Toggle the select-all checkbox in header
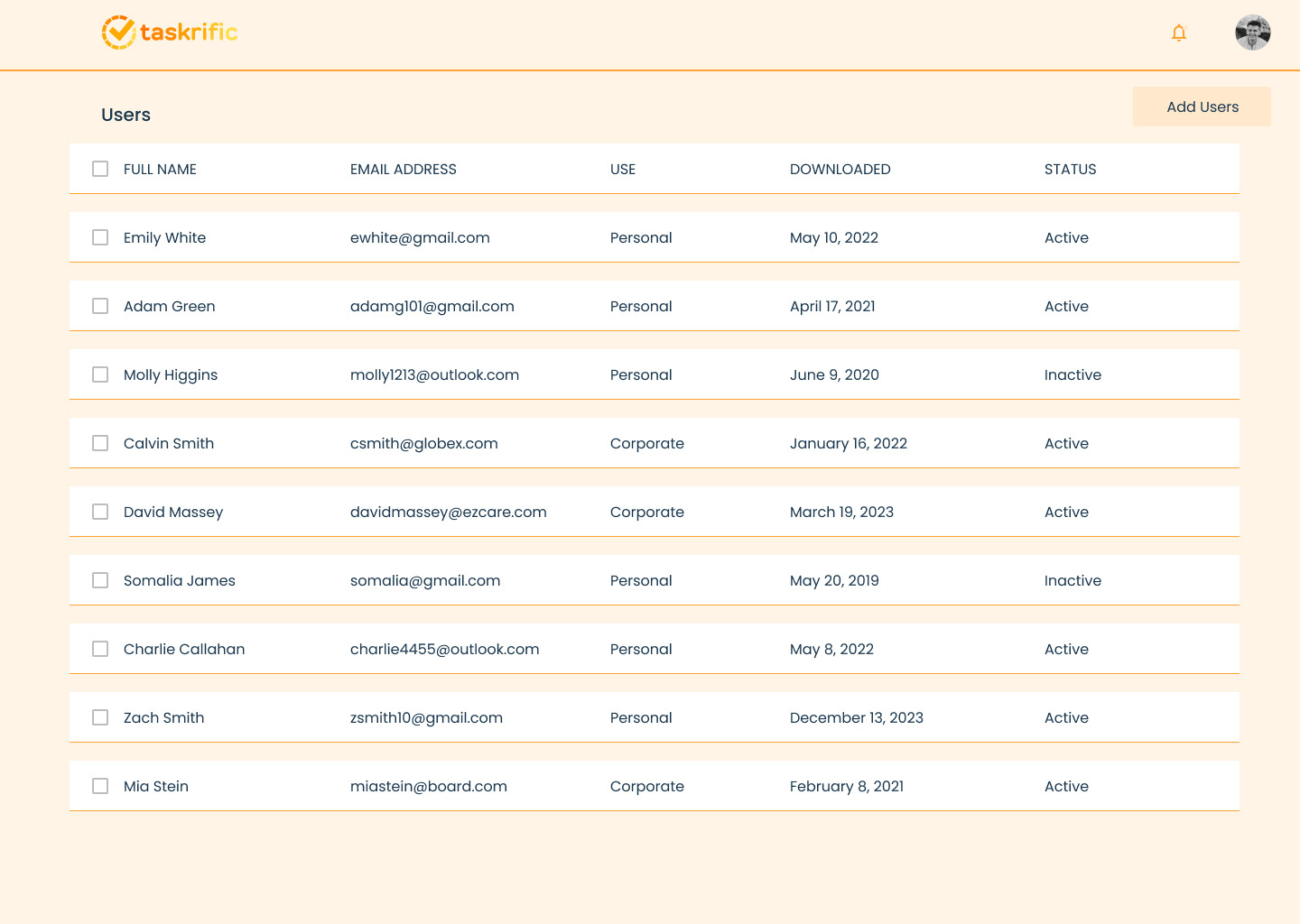 100,169
